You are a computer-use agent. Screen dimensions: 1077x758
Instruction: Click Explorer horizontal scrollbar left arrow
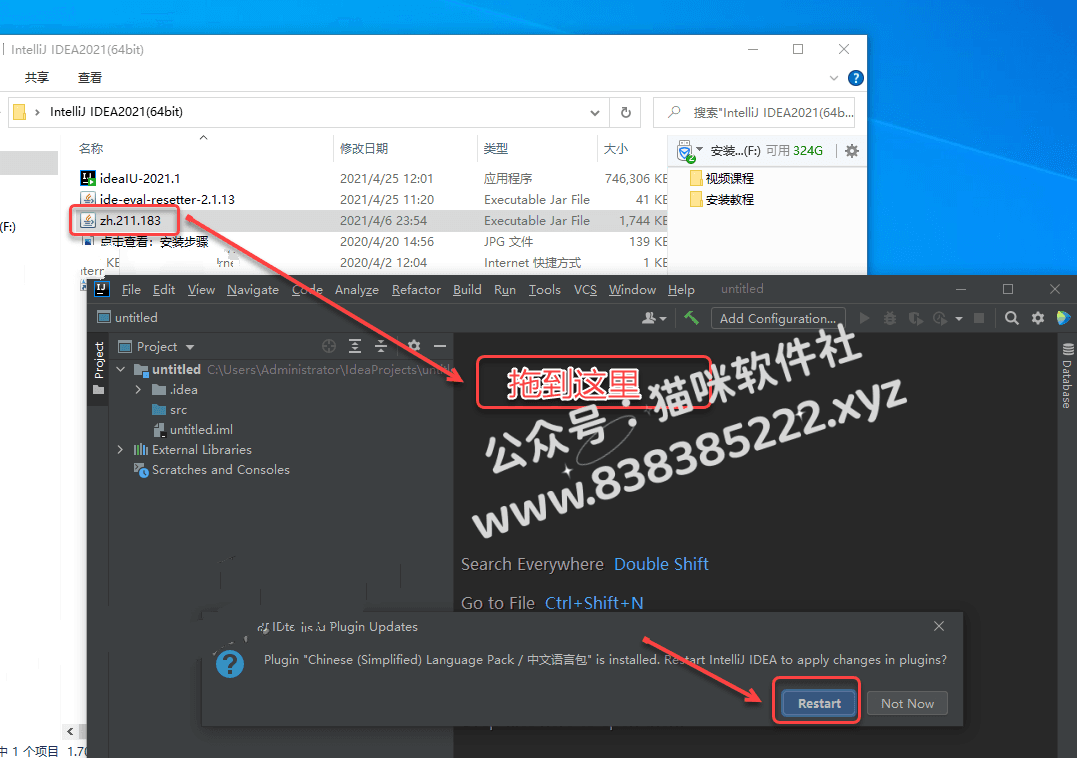point(70,731)
